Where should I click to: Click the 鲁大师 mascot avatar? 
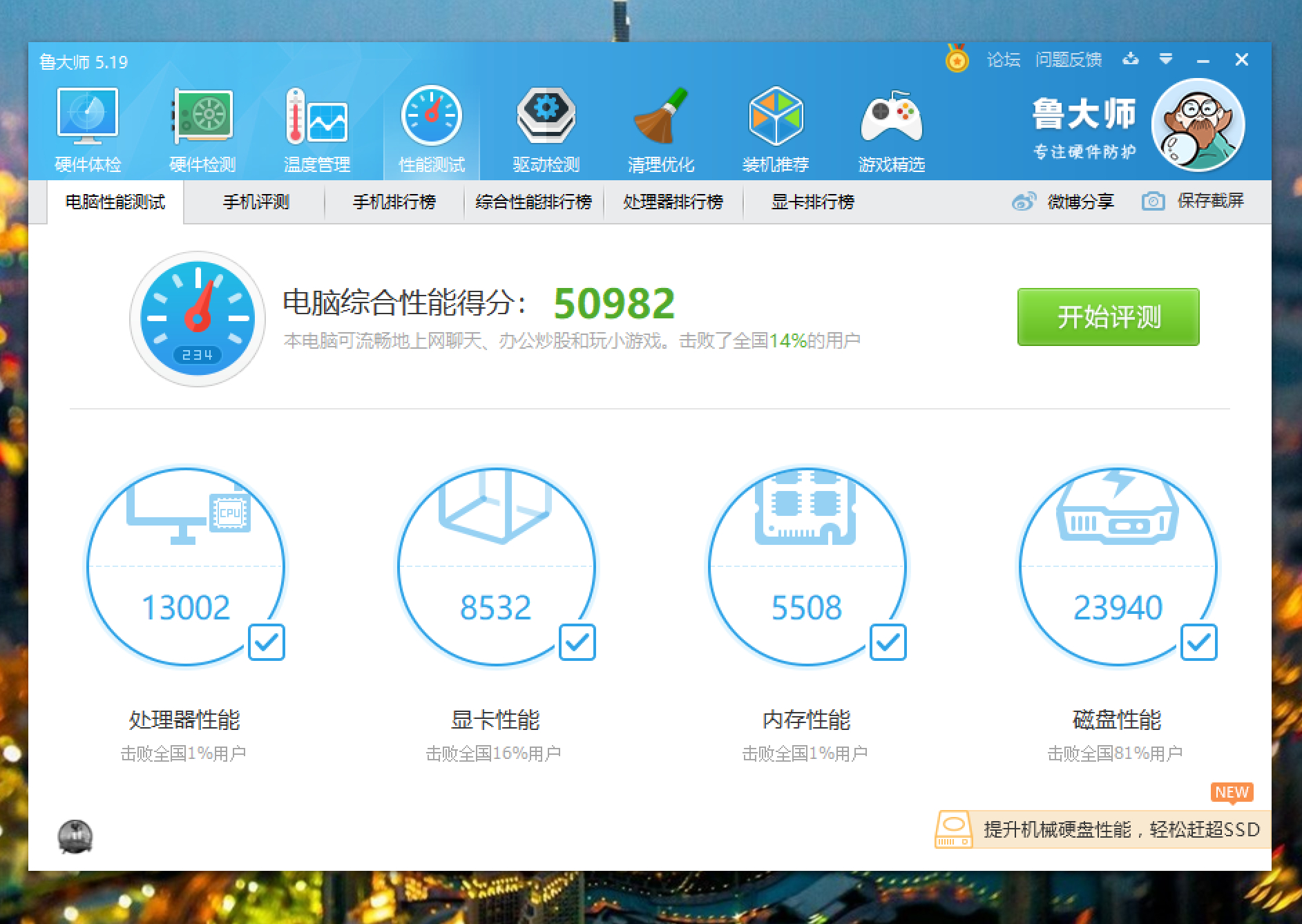(x=1198, y=125)
